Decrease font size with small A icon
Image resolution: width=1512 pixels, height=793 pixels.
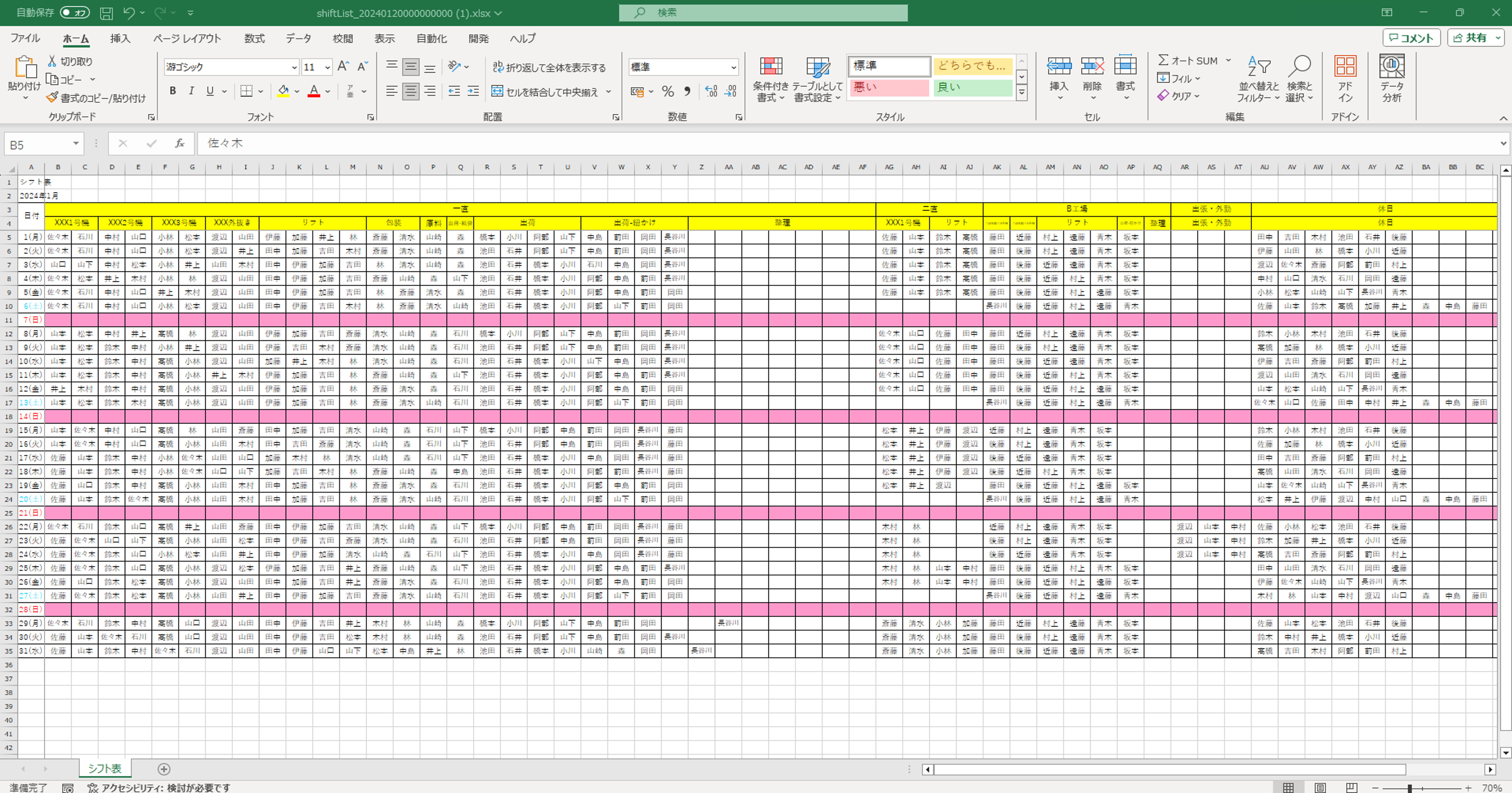coord(363,66)
